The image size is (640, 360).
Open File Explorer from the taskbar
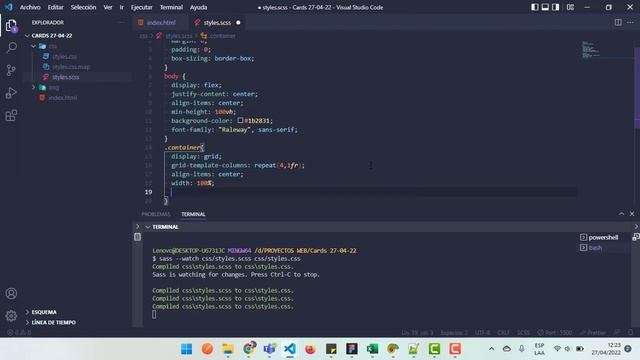pos(228,349)
